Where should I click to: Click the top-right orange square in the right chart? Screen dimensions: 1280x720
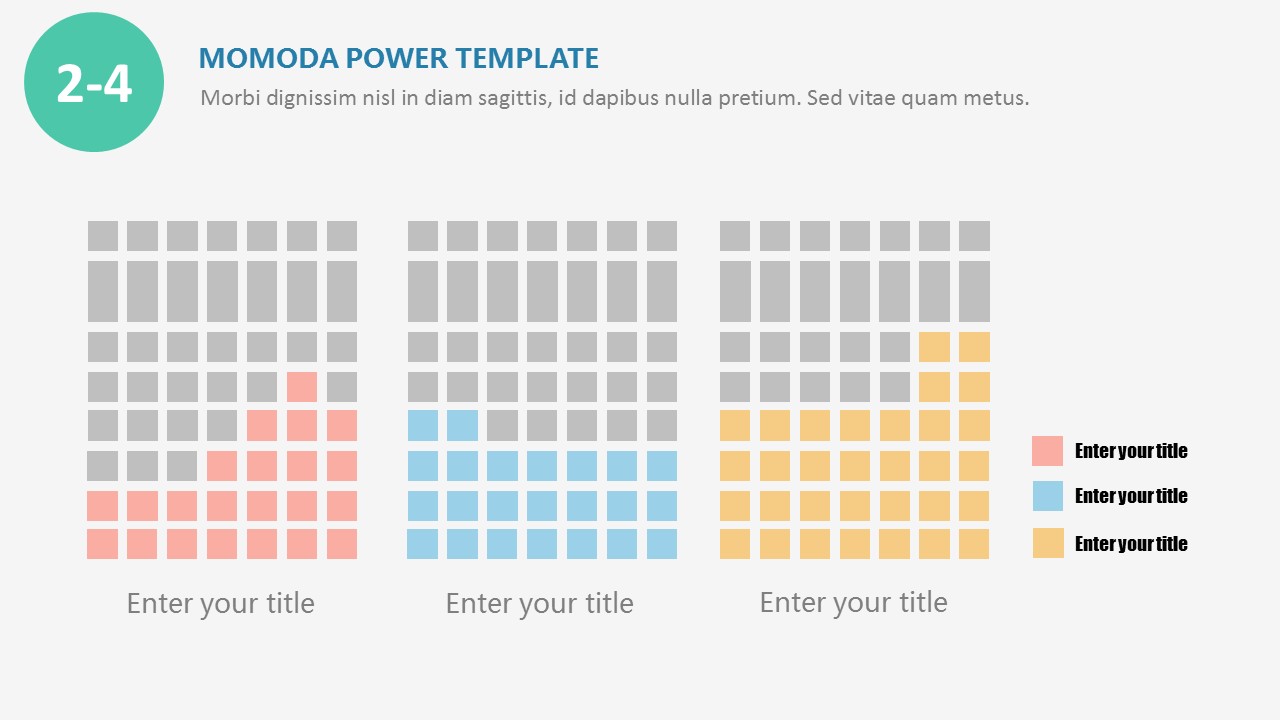coord(974,347)
